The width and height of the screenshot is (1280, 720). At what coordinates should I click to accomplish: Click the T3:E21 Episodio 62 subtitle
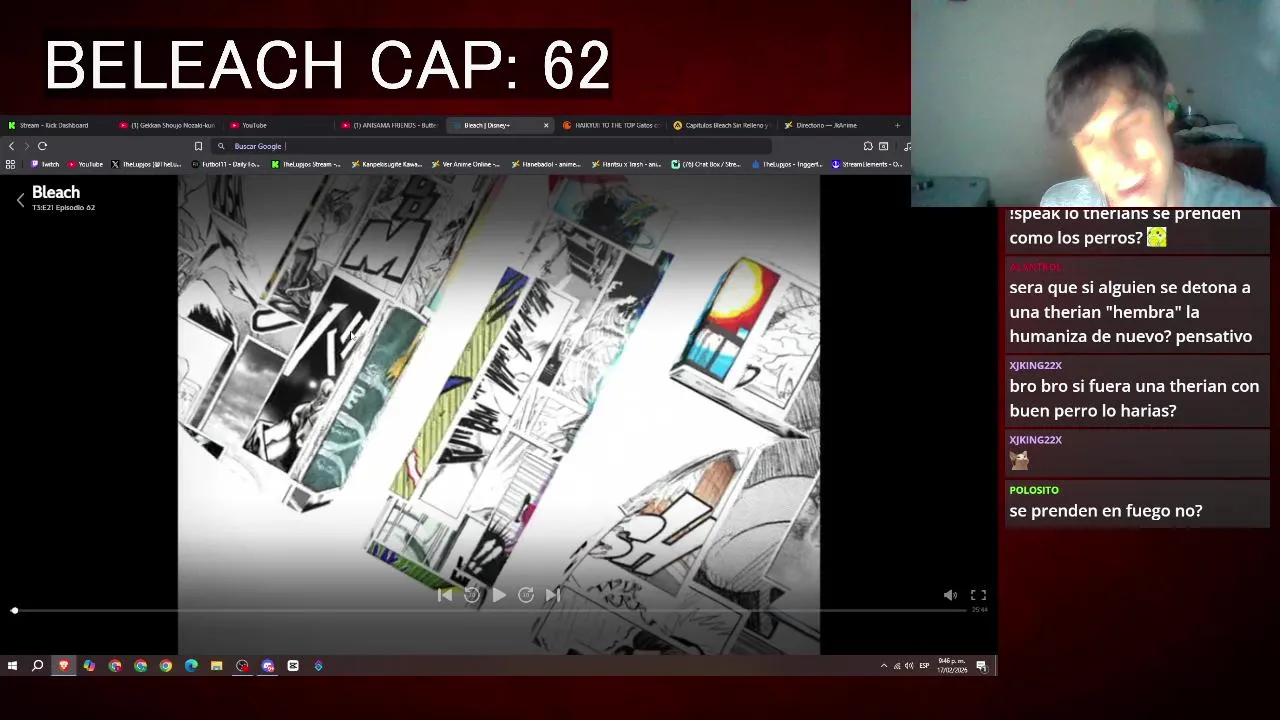pos(63,208)
